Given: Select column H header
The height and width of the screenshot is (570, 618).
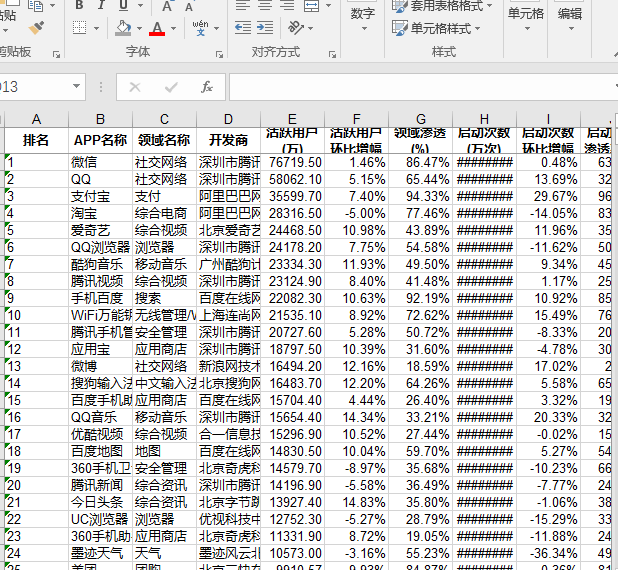Looking at the screenshot, I should click(484, 119).
